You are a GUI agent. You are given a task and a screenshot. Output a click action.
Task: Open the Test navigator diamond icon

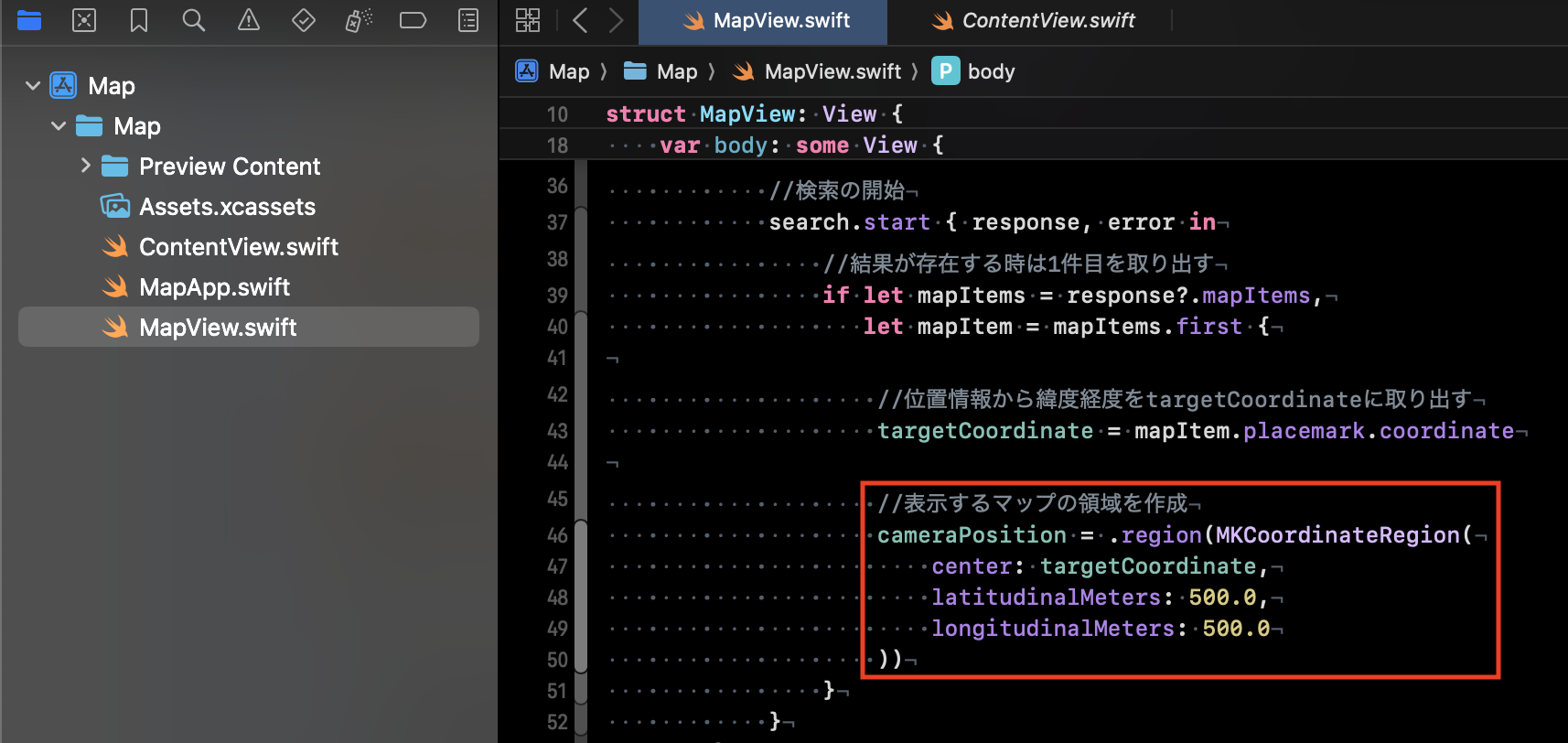coord(304,20)
